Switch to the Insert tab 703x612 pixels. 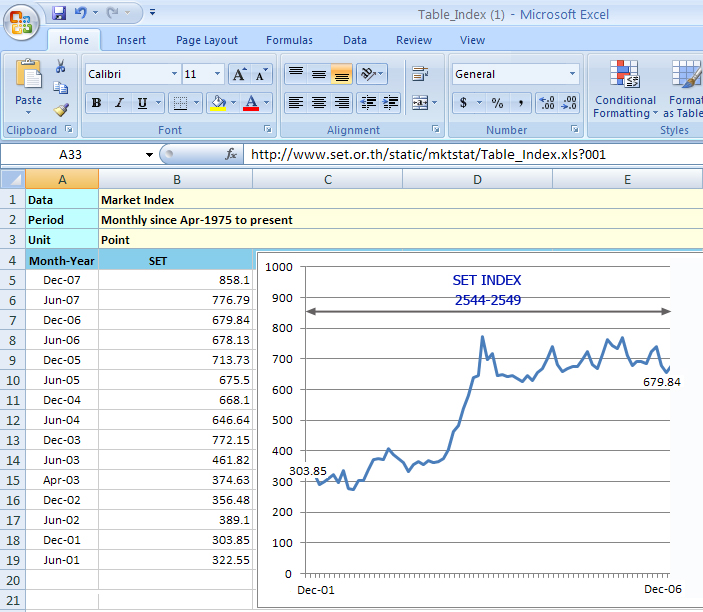click(131, 40)
